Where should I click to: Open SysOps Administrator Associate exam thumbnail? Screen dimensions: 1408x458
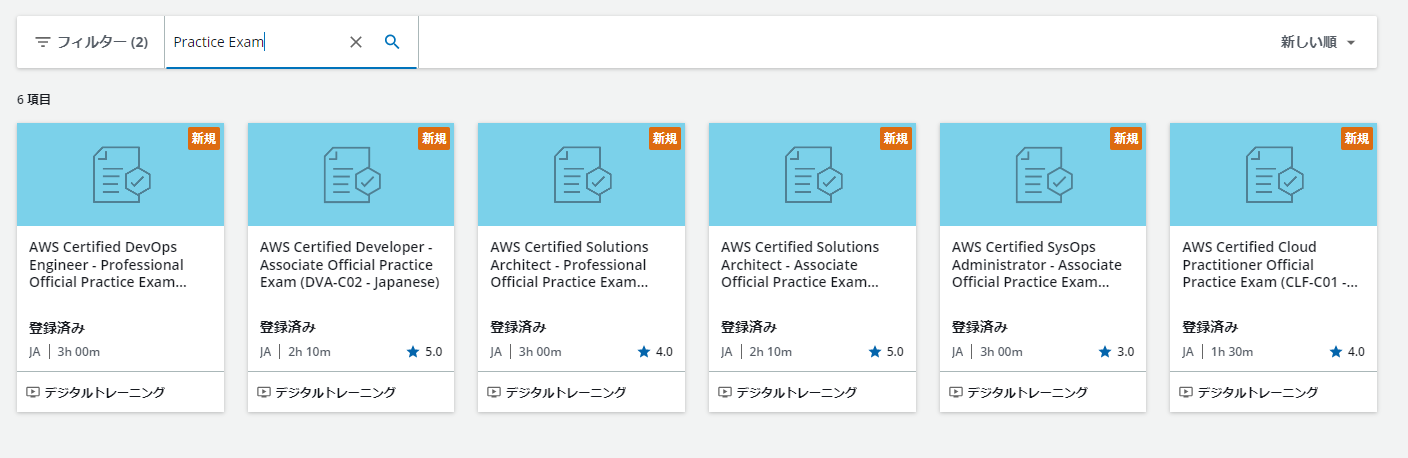click(1043, 175)
